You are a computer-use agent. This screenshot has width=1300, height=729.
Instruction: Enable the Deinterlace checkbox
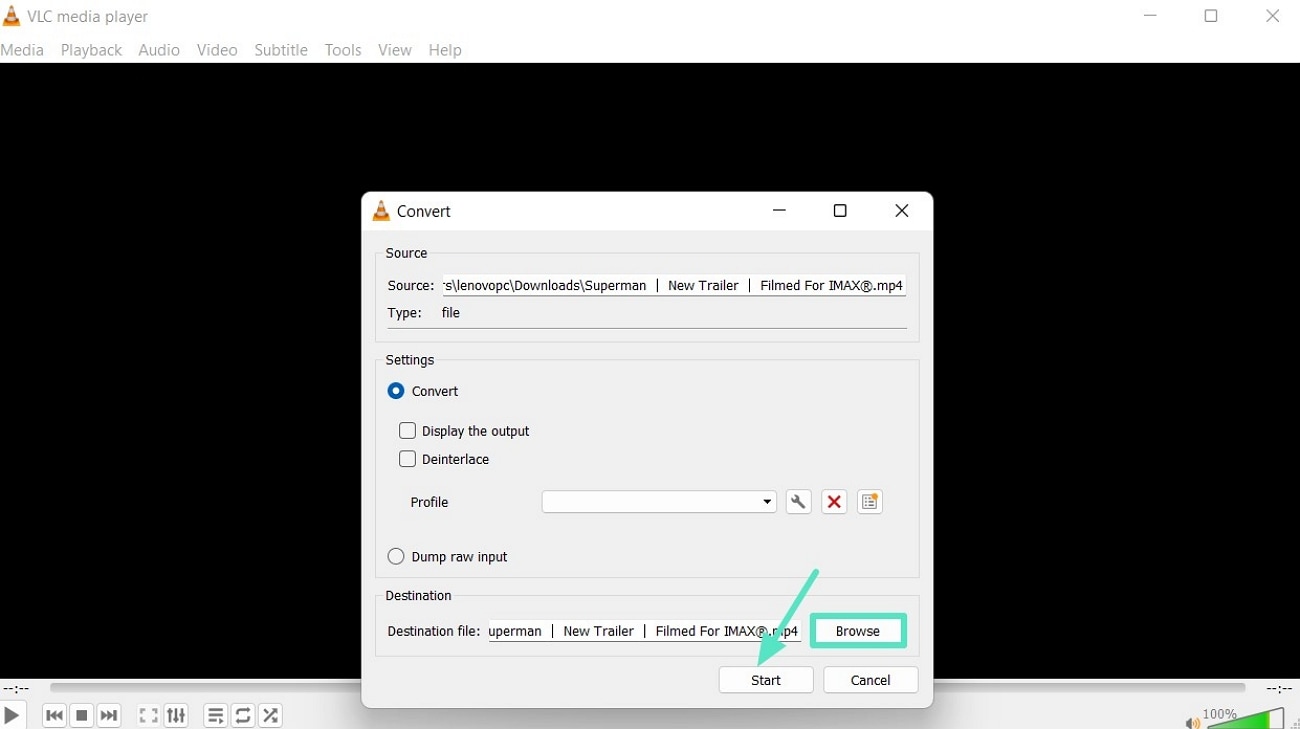click(x=407, y=459)
